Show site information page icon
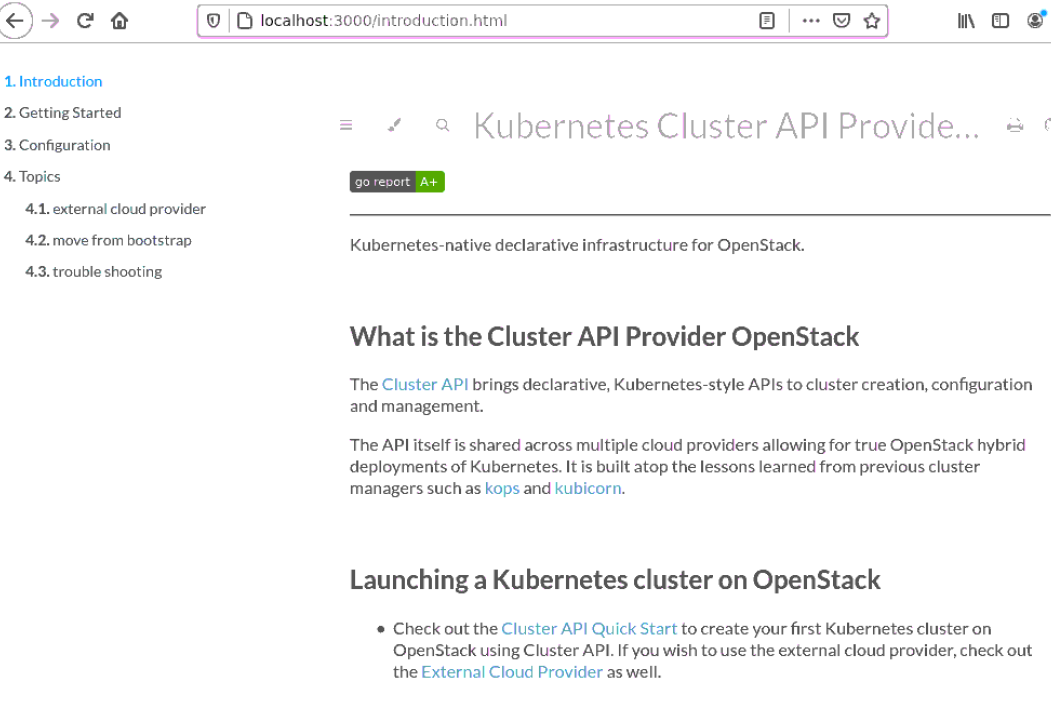The height and width of the screenshot is (728, 1051). pos(245,21)
